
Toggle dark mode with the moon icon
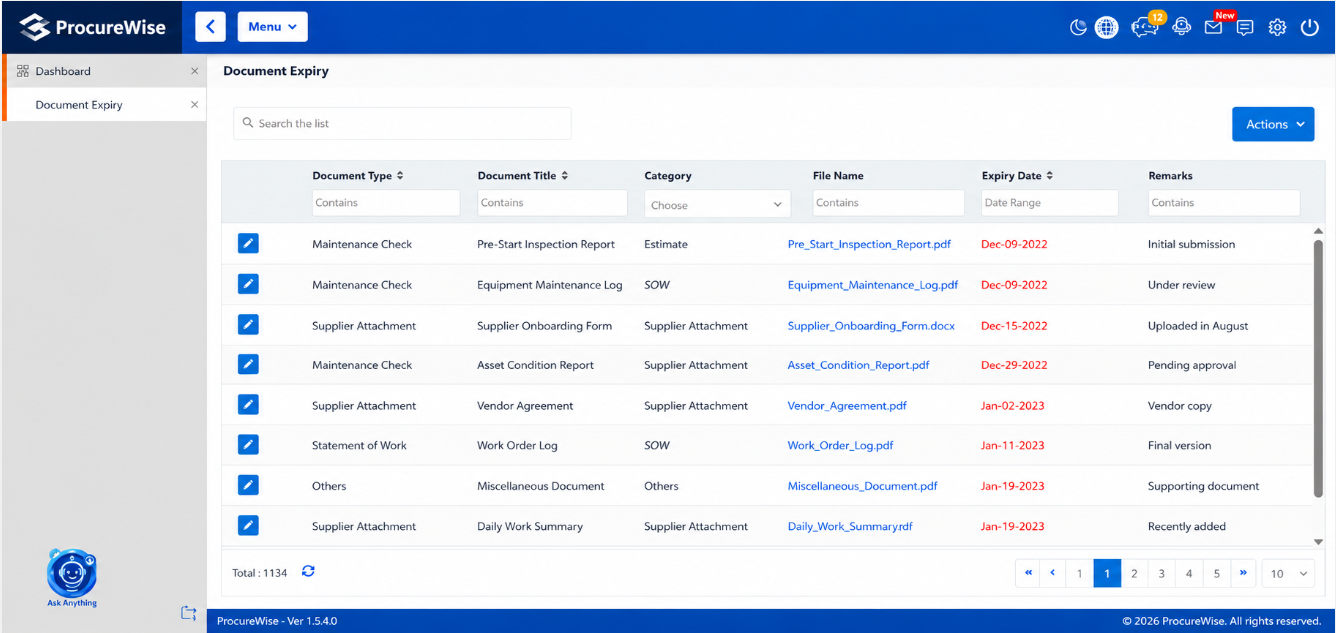tap(1078, 27)
